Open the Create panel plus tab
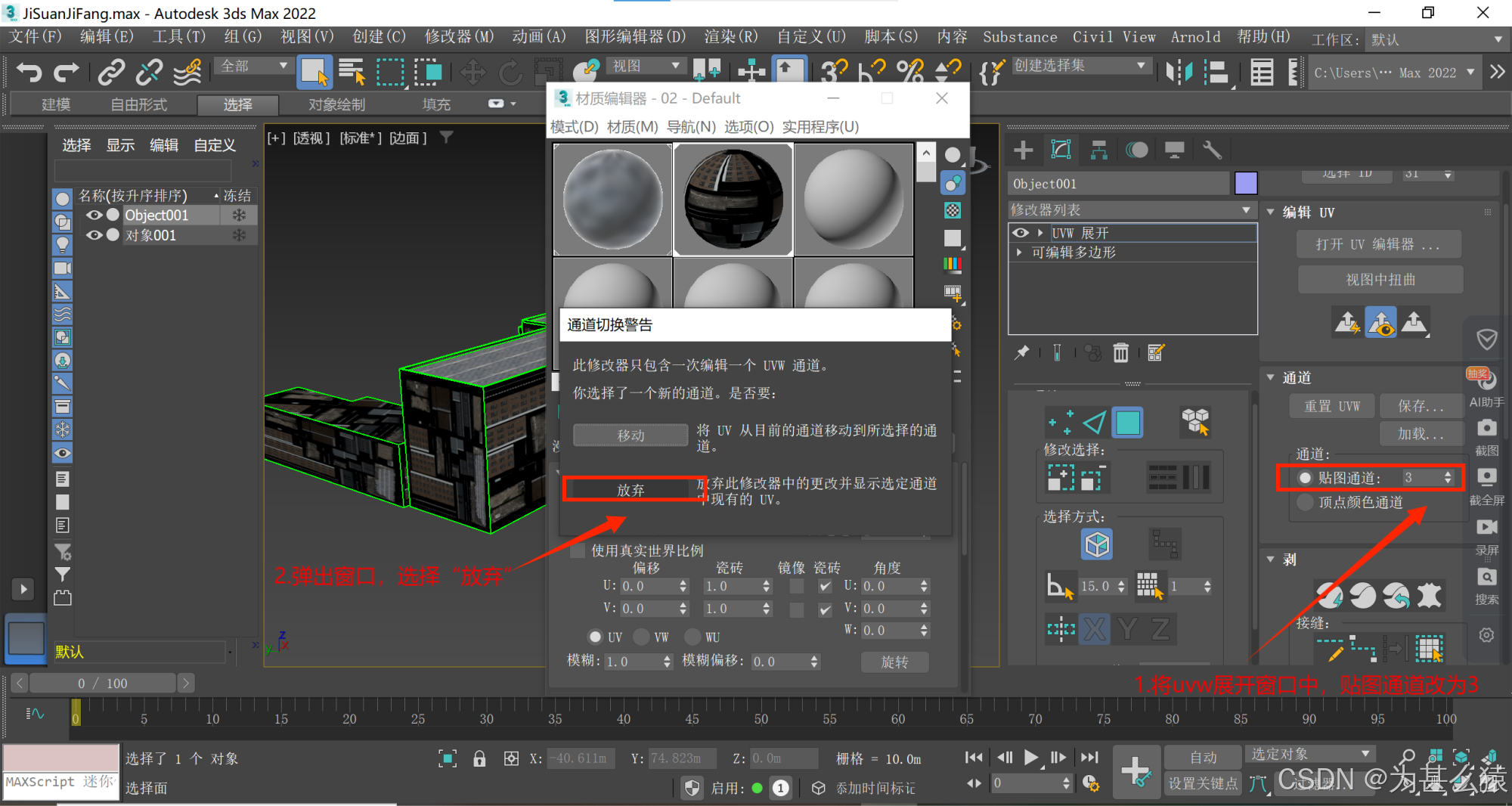Image resolution: width=1512 pixels, height=806 pixels. click(1023, 150)
